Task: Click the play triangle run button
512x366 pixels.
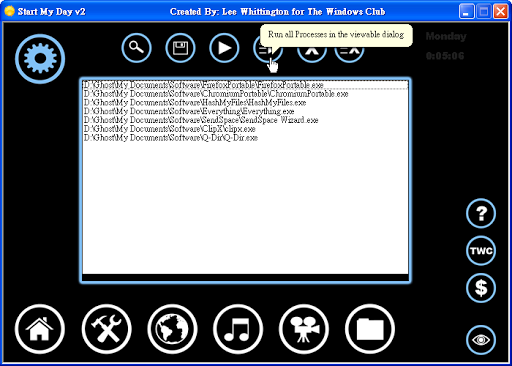Action: (224, 48)
